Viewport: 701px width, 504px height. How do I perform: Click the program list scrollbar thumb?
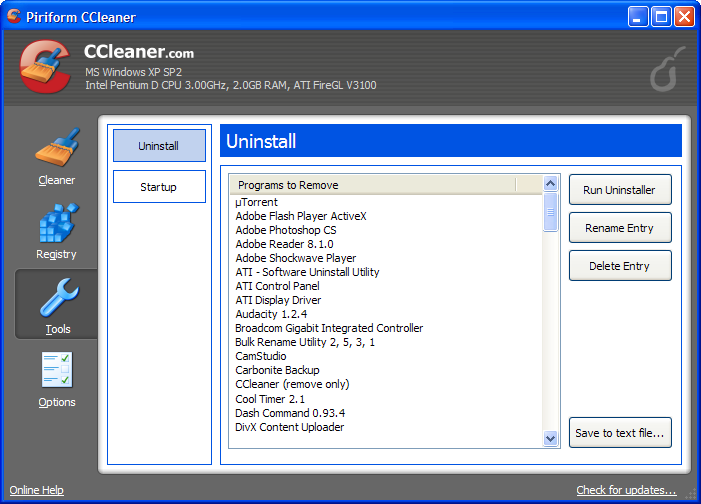(x=550, y=212)
